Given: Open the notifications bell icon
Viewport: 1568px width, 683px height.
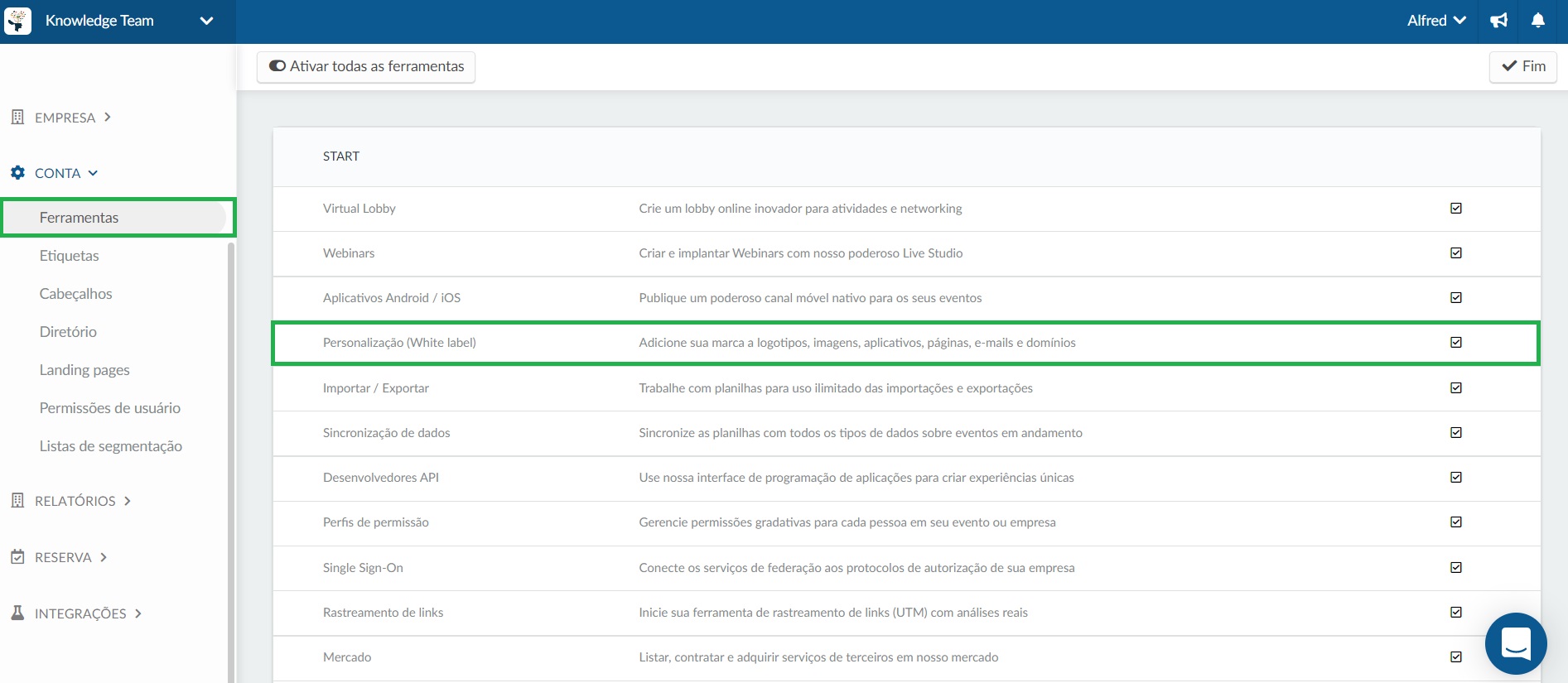Looking at the screenshot, I should pyautogui.click(x=1538, y=21).
